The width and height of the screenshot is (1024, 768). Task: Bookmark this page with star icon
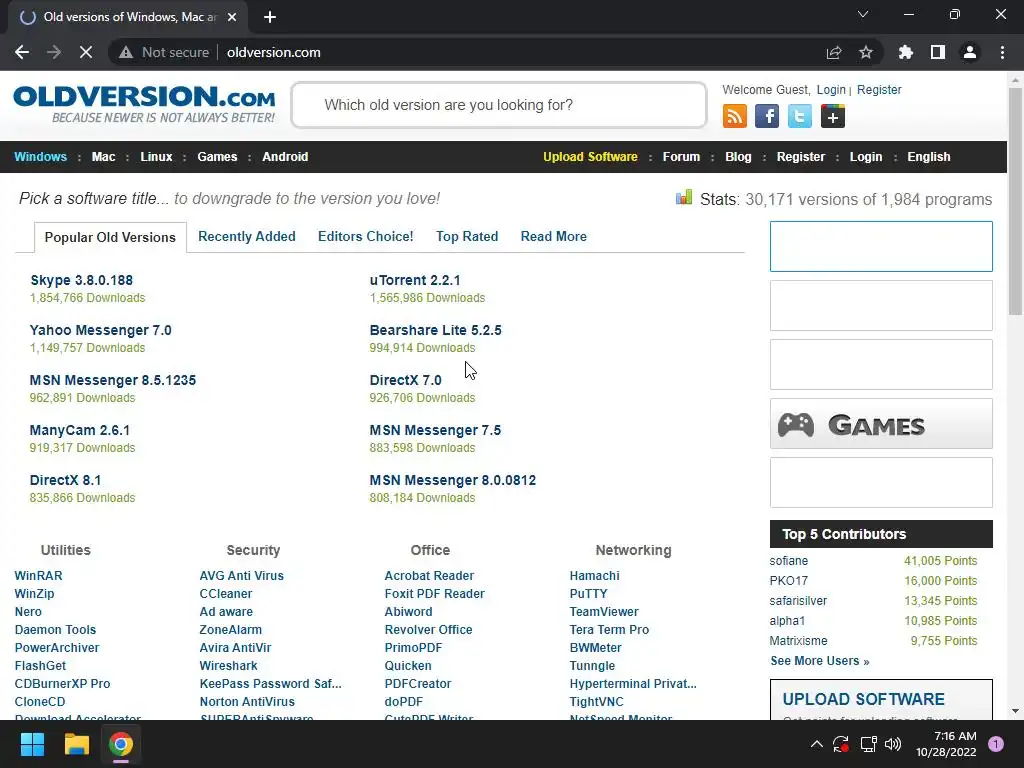click(x=866, y=52)
